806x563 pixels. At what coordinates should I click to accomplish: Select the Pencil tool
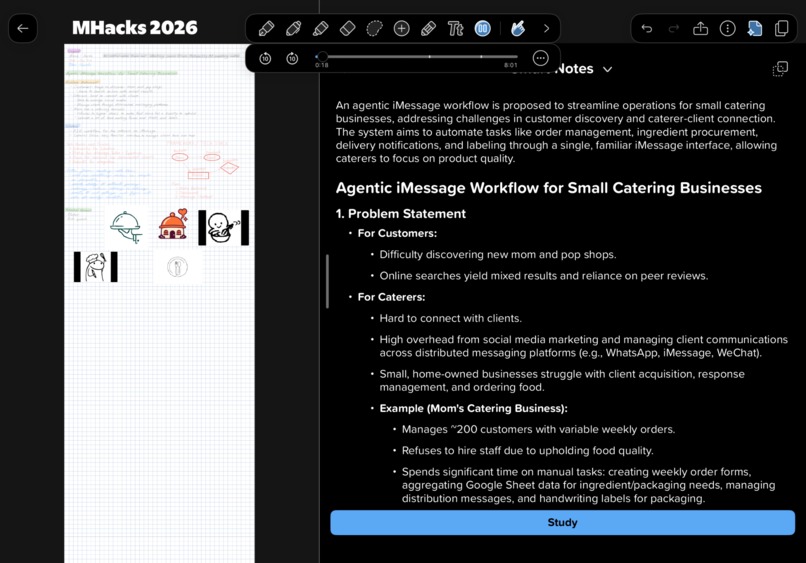point(428,28)
